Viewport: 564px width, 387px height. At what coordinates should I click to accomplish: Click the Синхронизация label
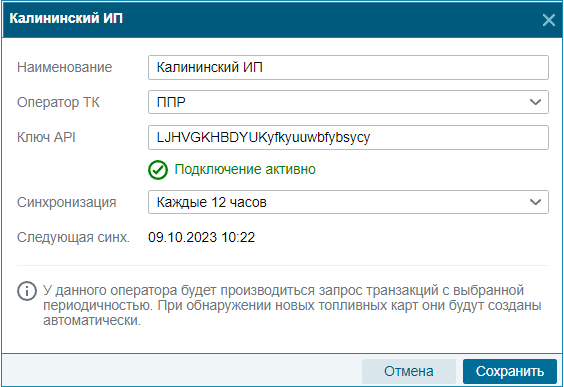tap(67, 202)
